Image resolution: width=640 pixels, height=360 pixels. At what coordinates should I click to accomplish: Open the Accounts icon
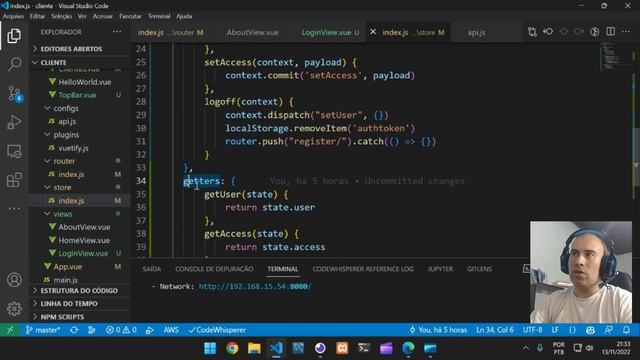point(14,280)
